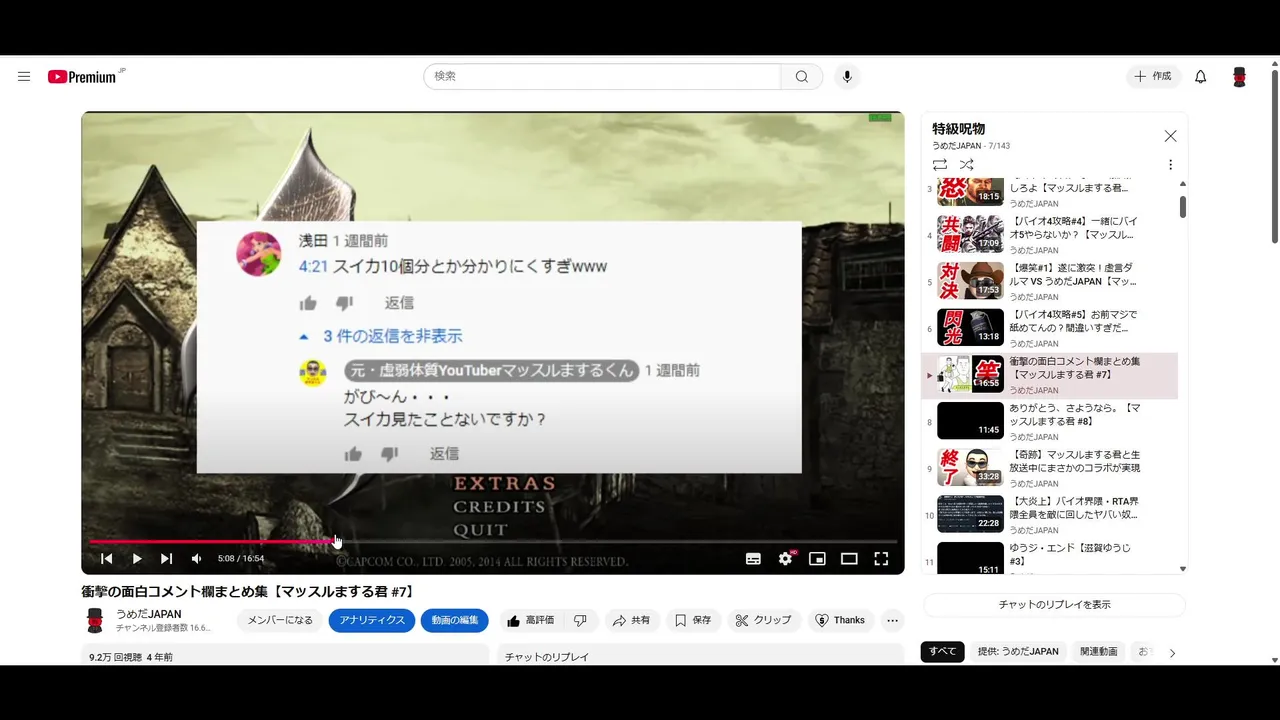Viewport: 1280px width, 720px height.
Task: Dislike the video thumbs-down
Action: 581,620
